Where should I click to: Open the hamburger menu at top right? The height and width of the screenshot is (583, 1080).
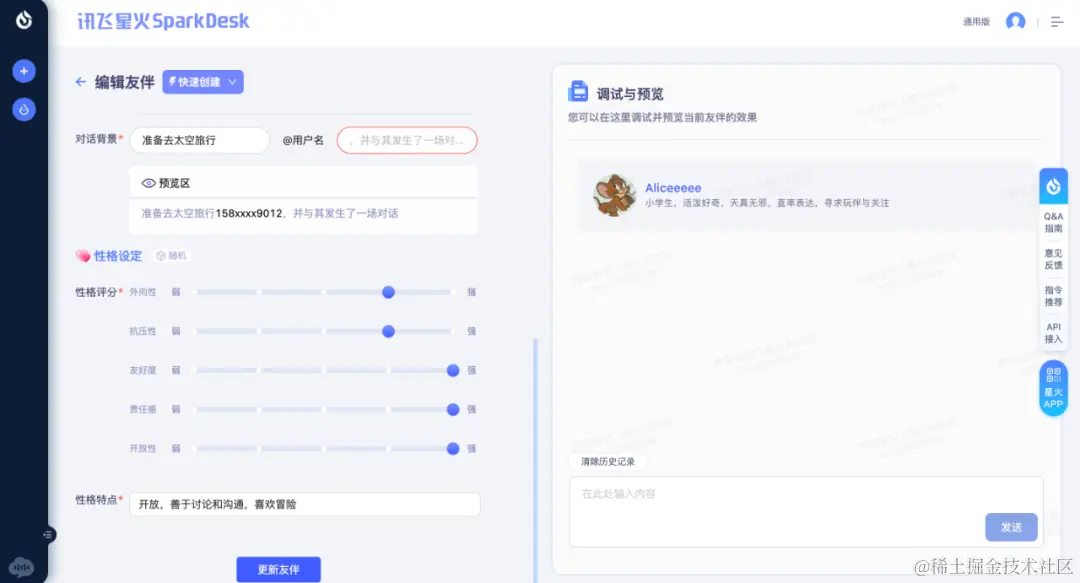pos(1057,21)
